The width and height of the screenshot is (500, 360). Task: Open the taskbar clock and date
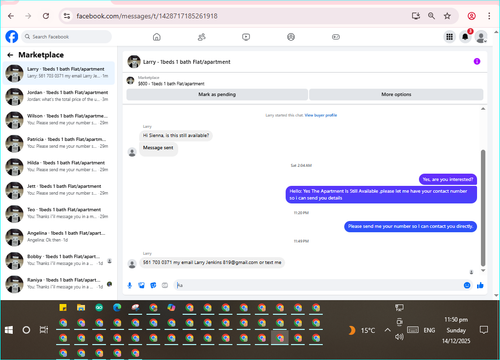coord(456,330)
